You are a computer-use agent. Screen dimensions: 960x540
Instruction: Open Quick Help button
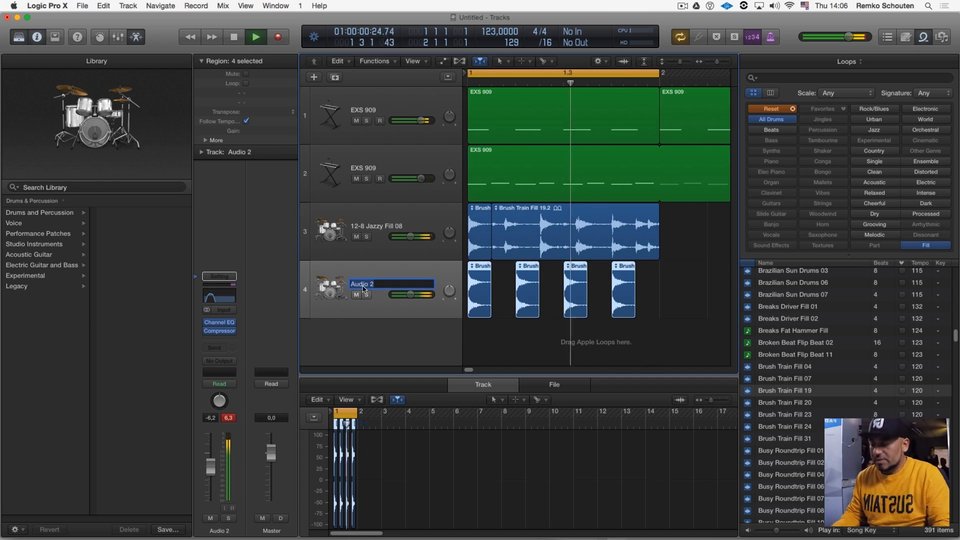(x=77, y=37)
